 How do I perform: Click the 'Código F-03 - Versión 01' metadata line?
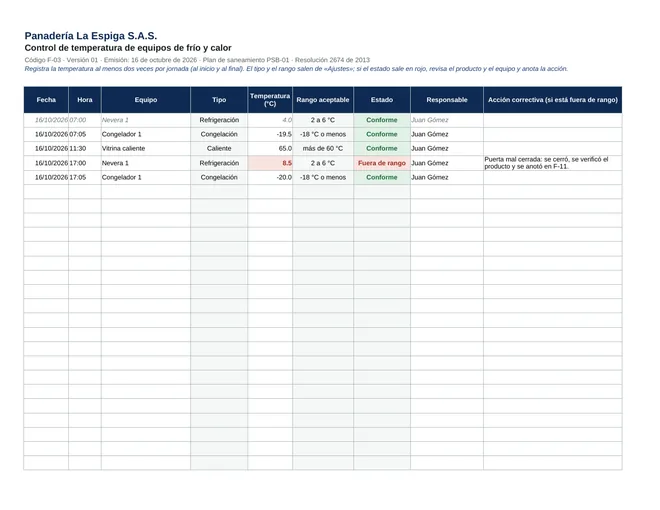[x=197, y=60]
